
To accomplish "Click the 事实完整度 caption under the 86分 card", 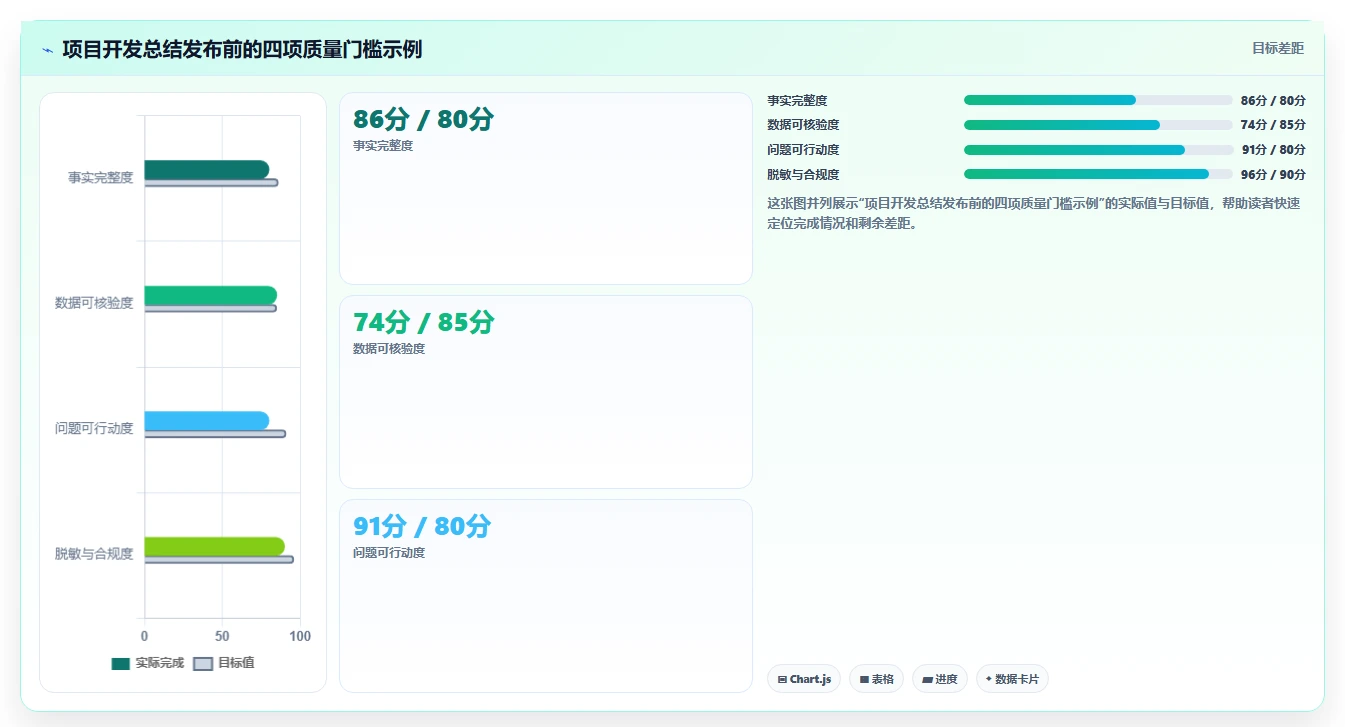I will pos(383,146).
